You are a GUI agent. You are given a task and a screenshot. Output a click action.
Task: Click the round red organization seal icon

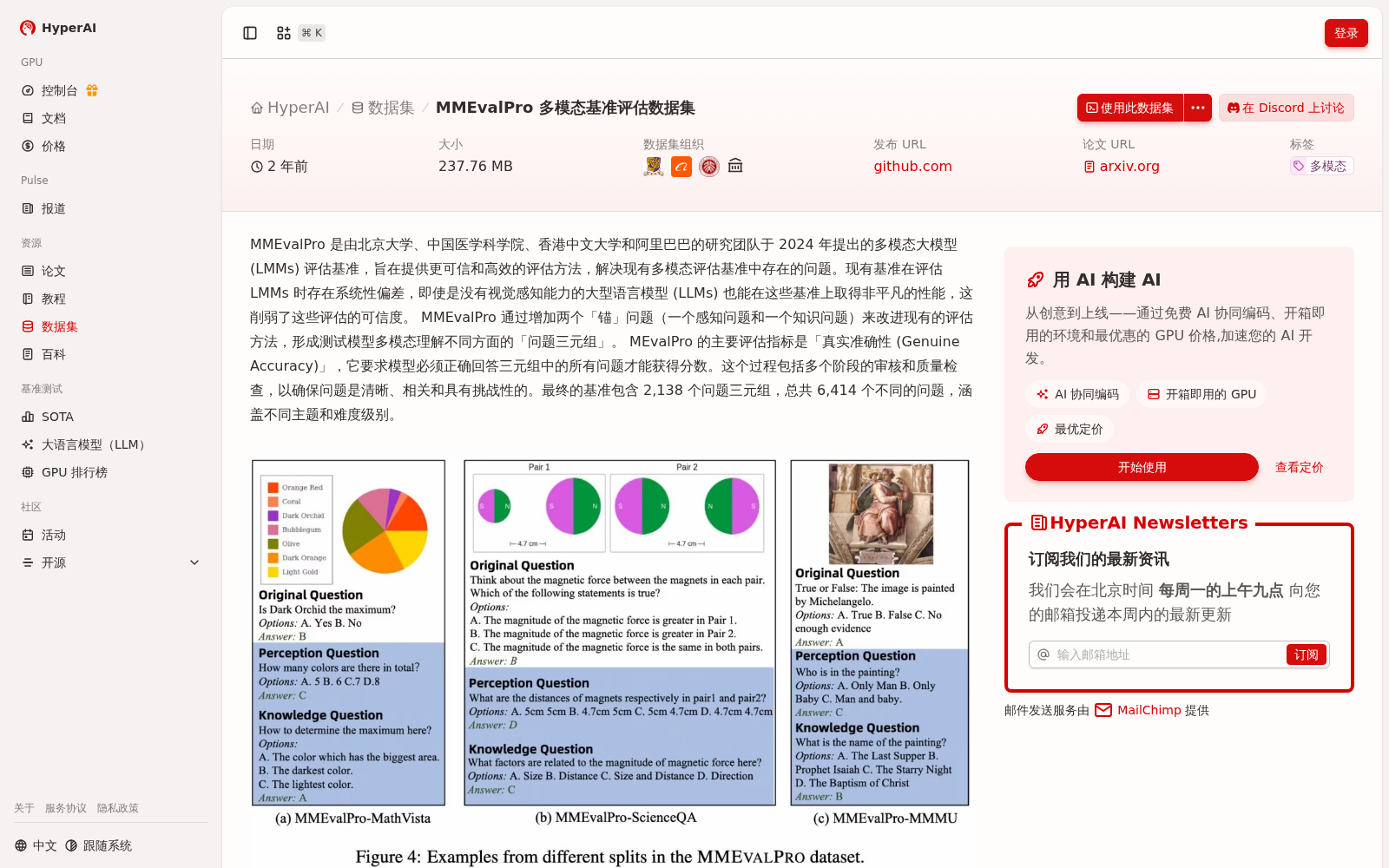(709, 166)
